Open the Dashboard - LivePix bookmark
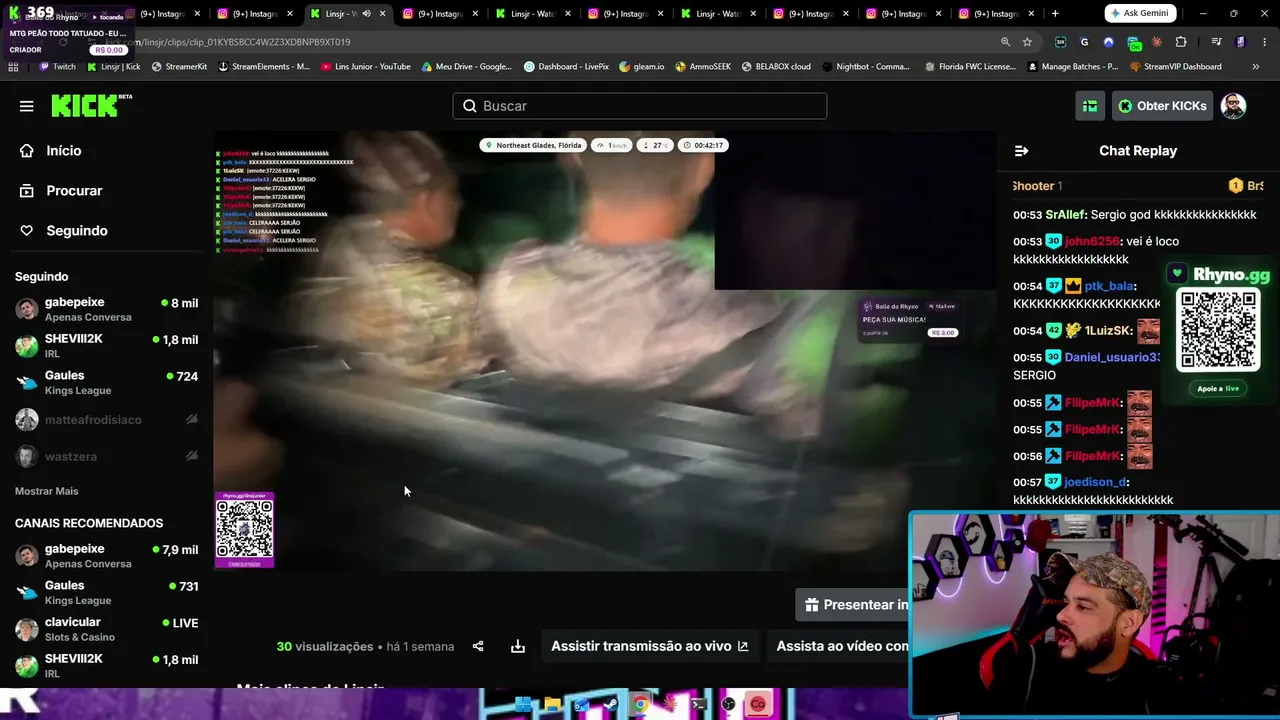1280x720 pixels. click(566, 67)
